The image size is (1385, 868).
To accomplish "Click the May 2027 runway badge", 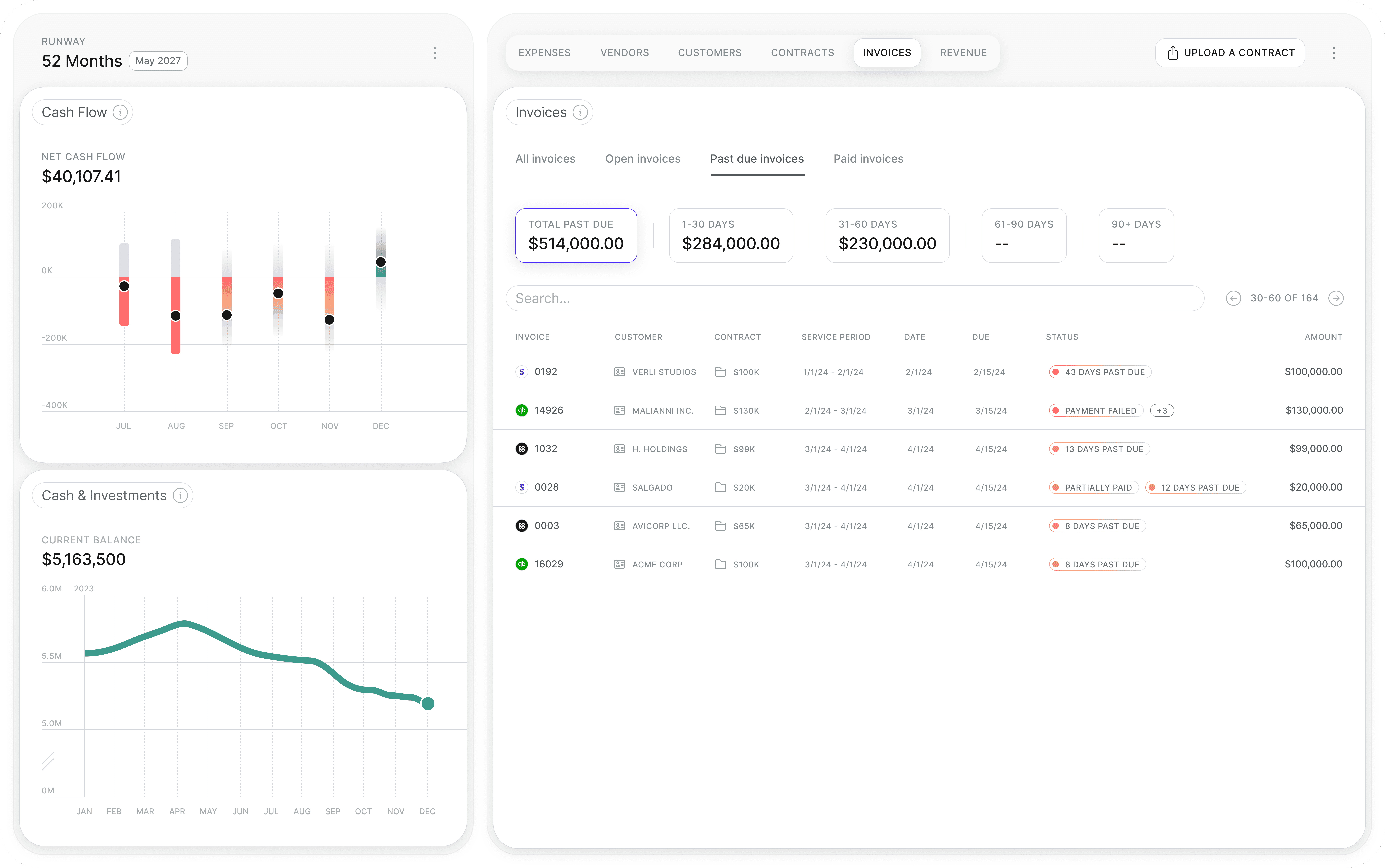I will point(158,61).
